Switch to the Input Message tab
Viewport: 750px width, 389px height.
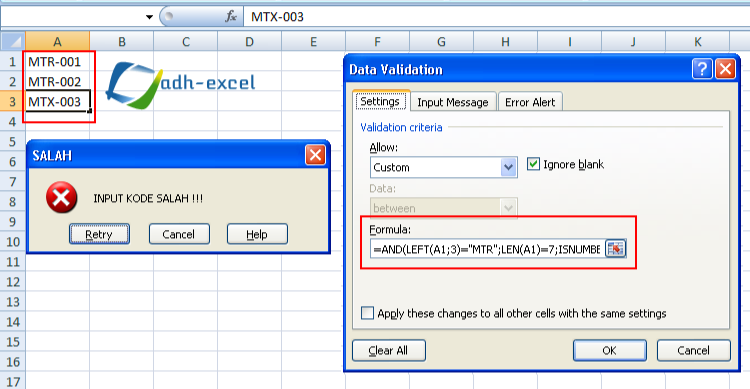(x=452, y=102)
